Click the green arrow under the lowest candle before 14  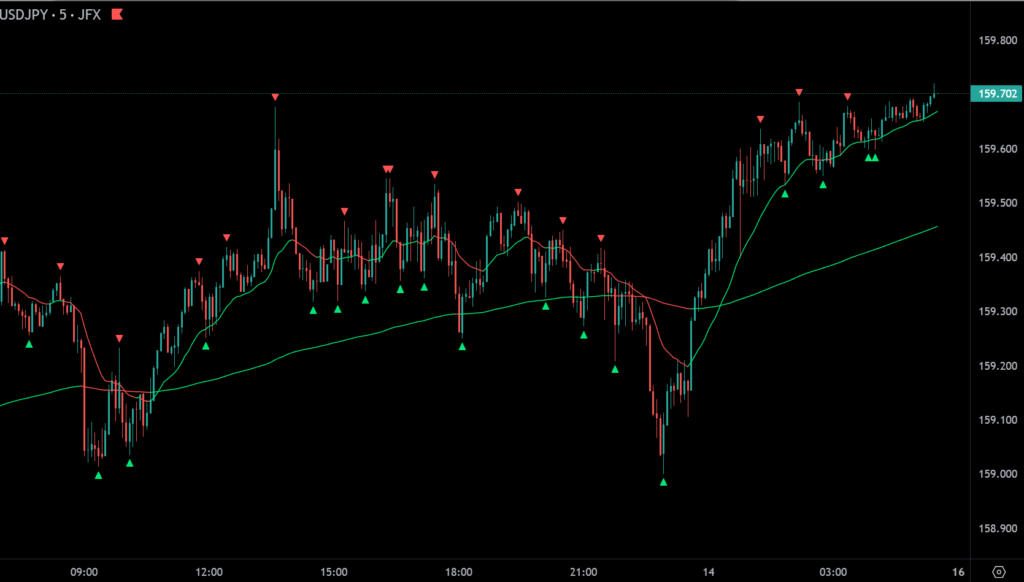[663, 482]
